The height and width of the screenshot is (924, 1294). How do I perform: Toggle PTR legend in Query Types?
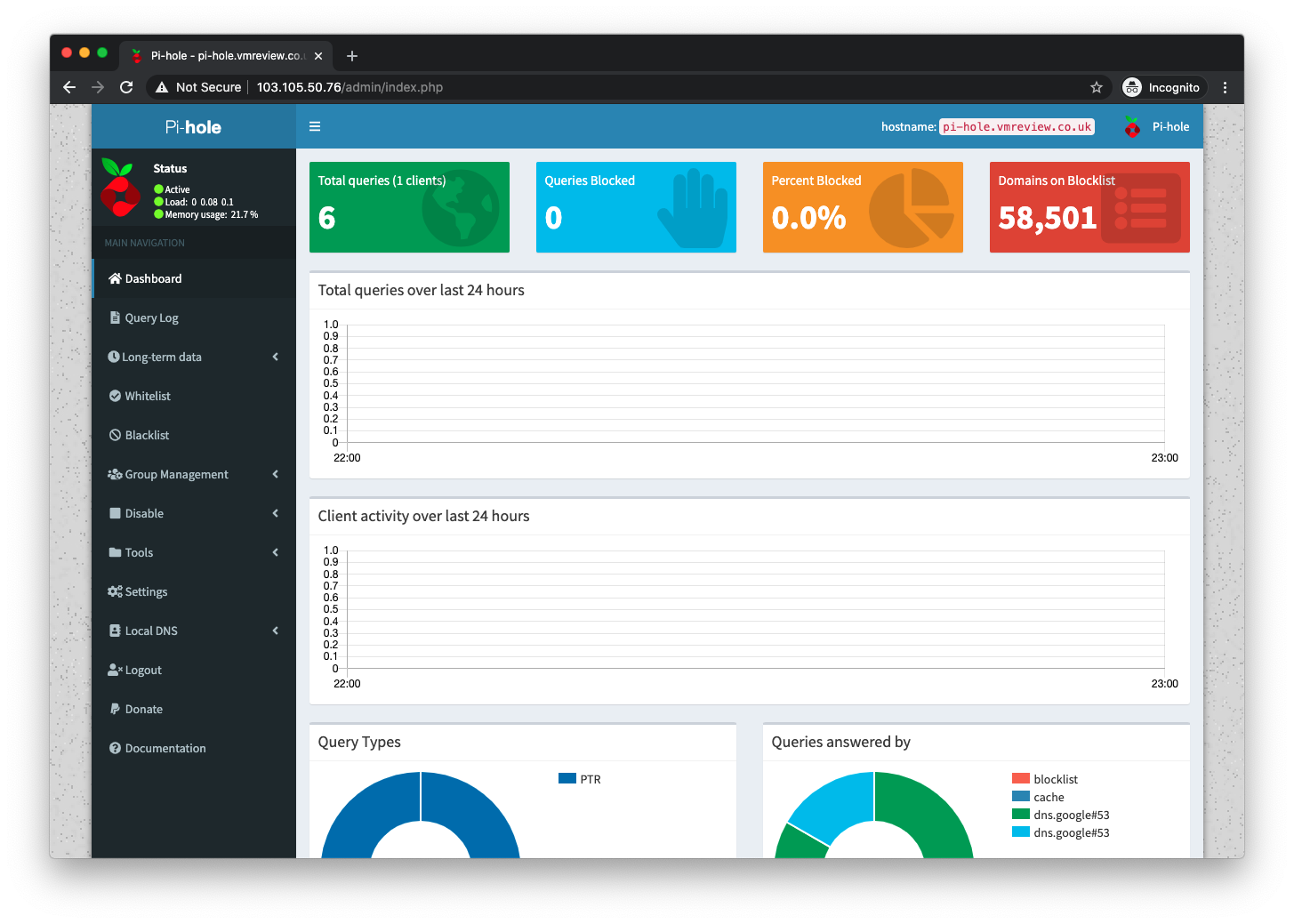580,779
